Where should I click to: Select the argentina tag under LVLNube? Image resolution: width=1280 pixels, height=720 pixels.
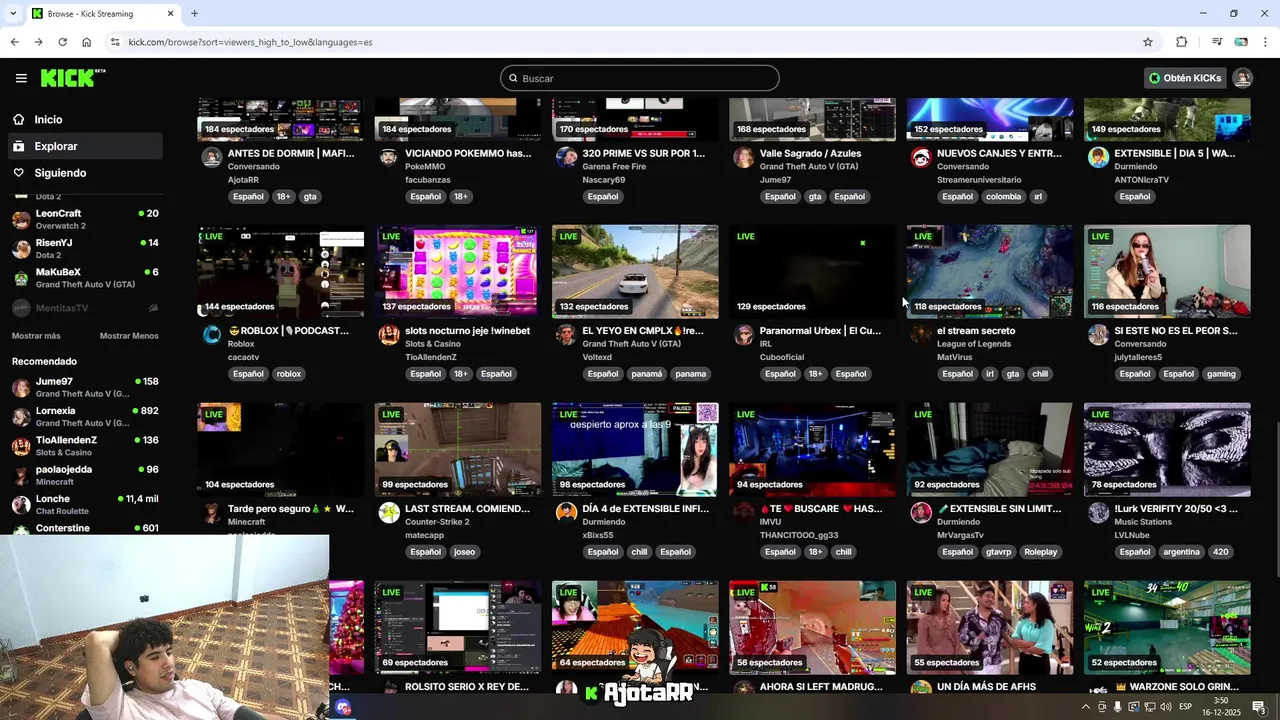(1181, 552)
